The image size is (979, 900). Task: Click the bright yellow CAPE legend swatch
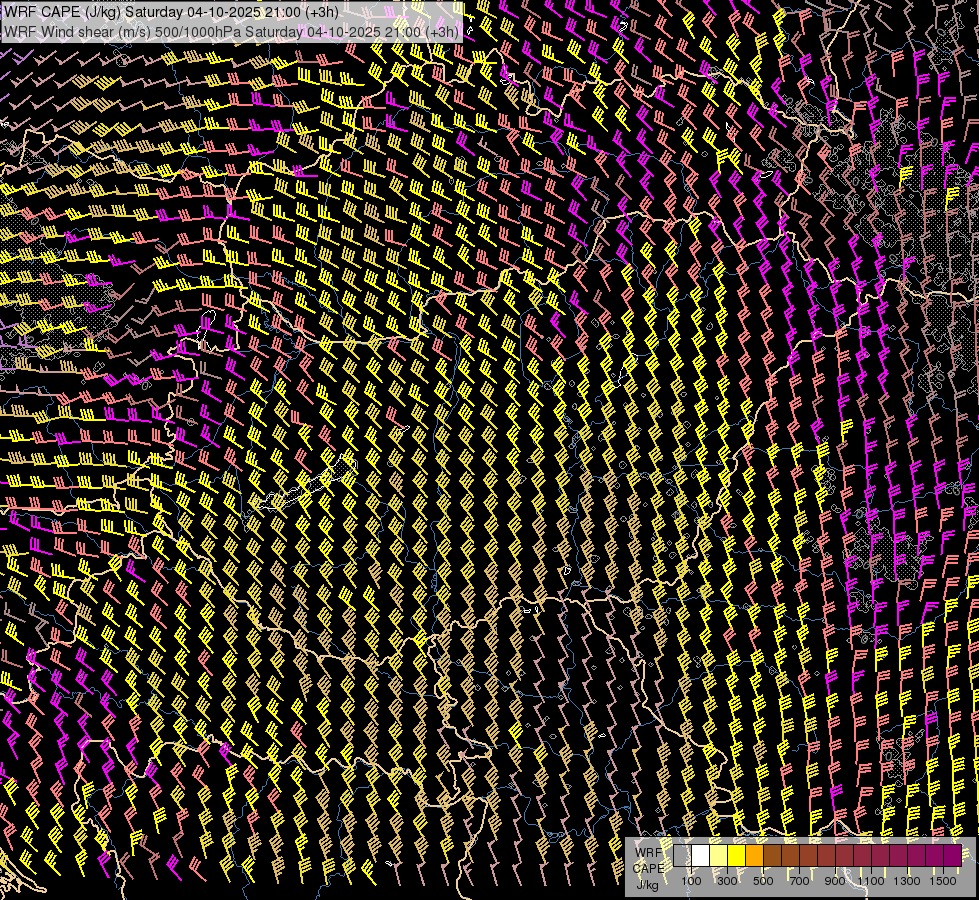[x=736, y=856]
